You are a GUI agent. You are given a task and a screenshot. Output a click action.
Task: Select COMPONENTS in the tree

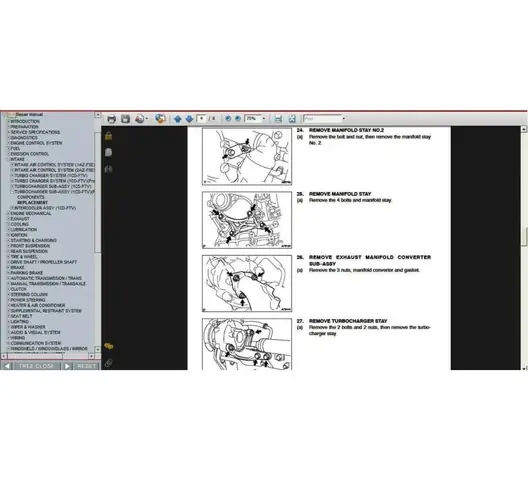coord(31,197)
